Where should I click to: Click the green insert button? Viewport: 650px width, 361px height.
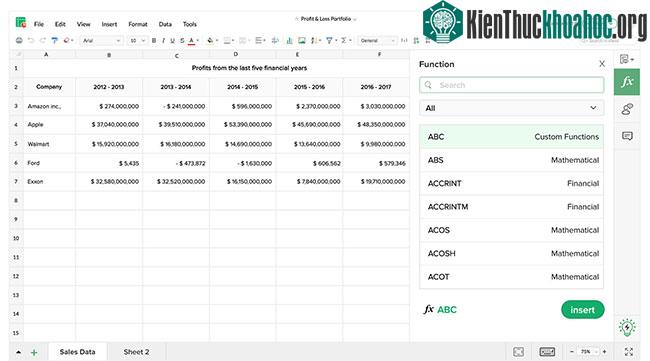point(582,310)
